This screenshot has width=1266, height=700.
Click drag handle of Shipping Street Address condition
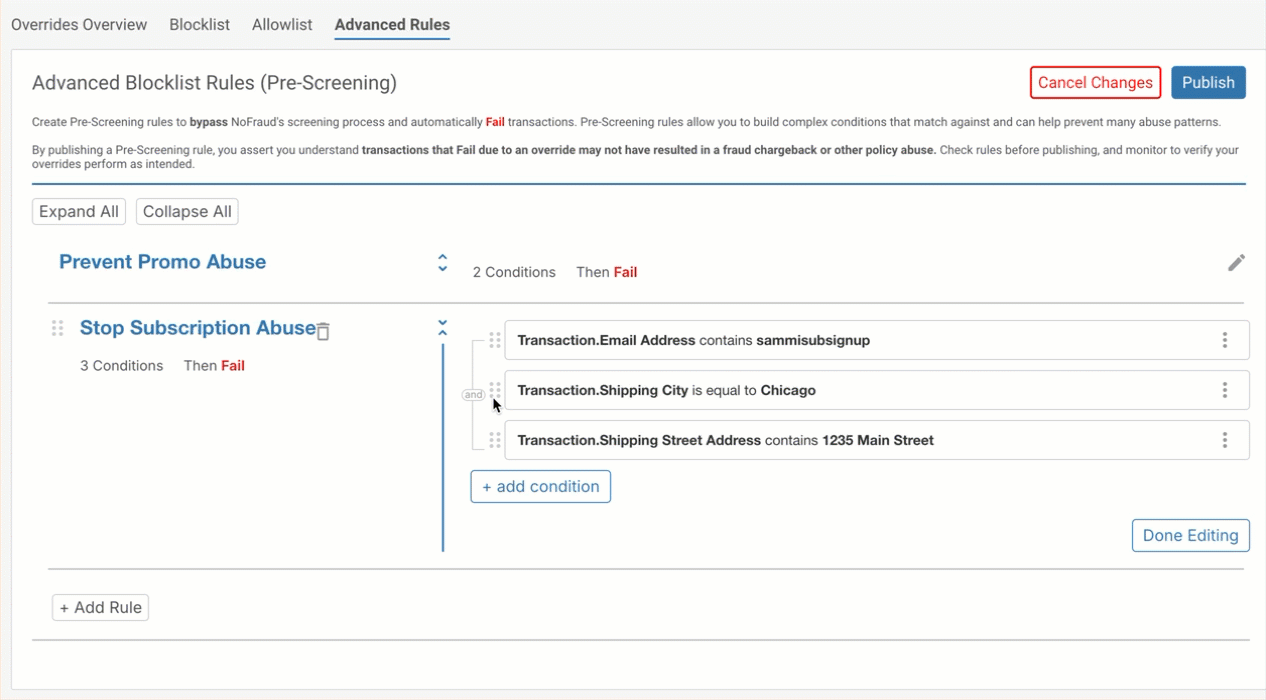494,440
